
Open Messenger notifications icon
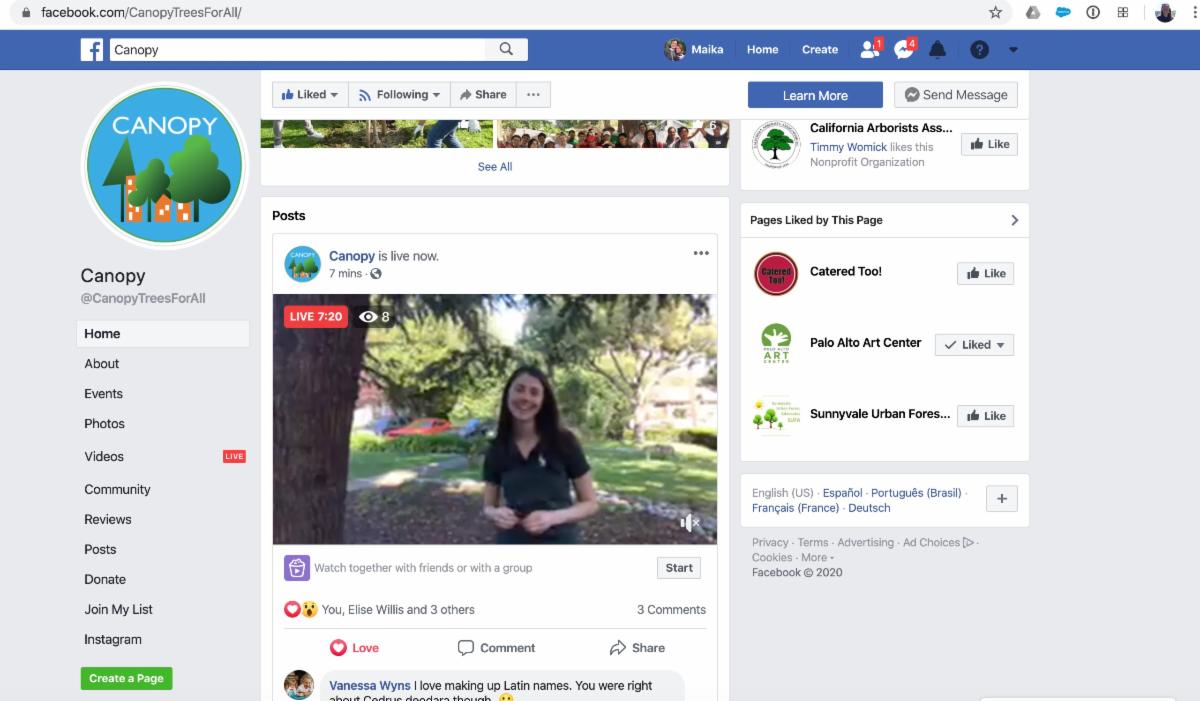point(904,49)
